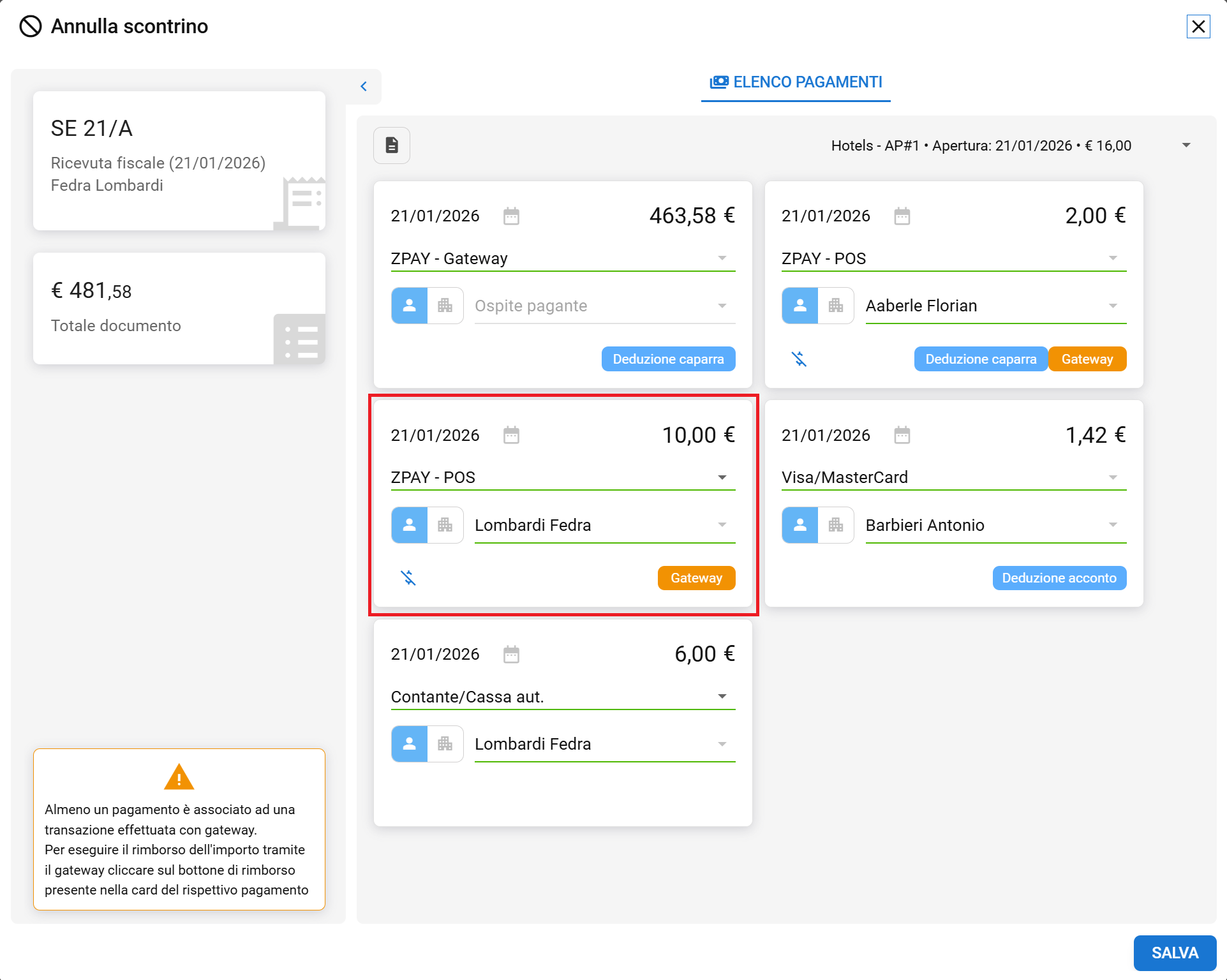Open the Visa/MasterCard payment method dropdown
1227x980 pixels.
(1112, 478)
